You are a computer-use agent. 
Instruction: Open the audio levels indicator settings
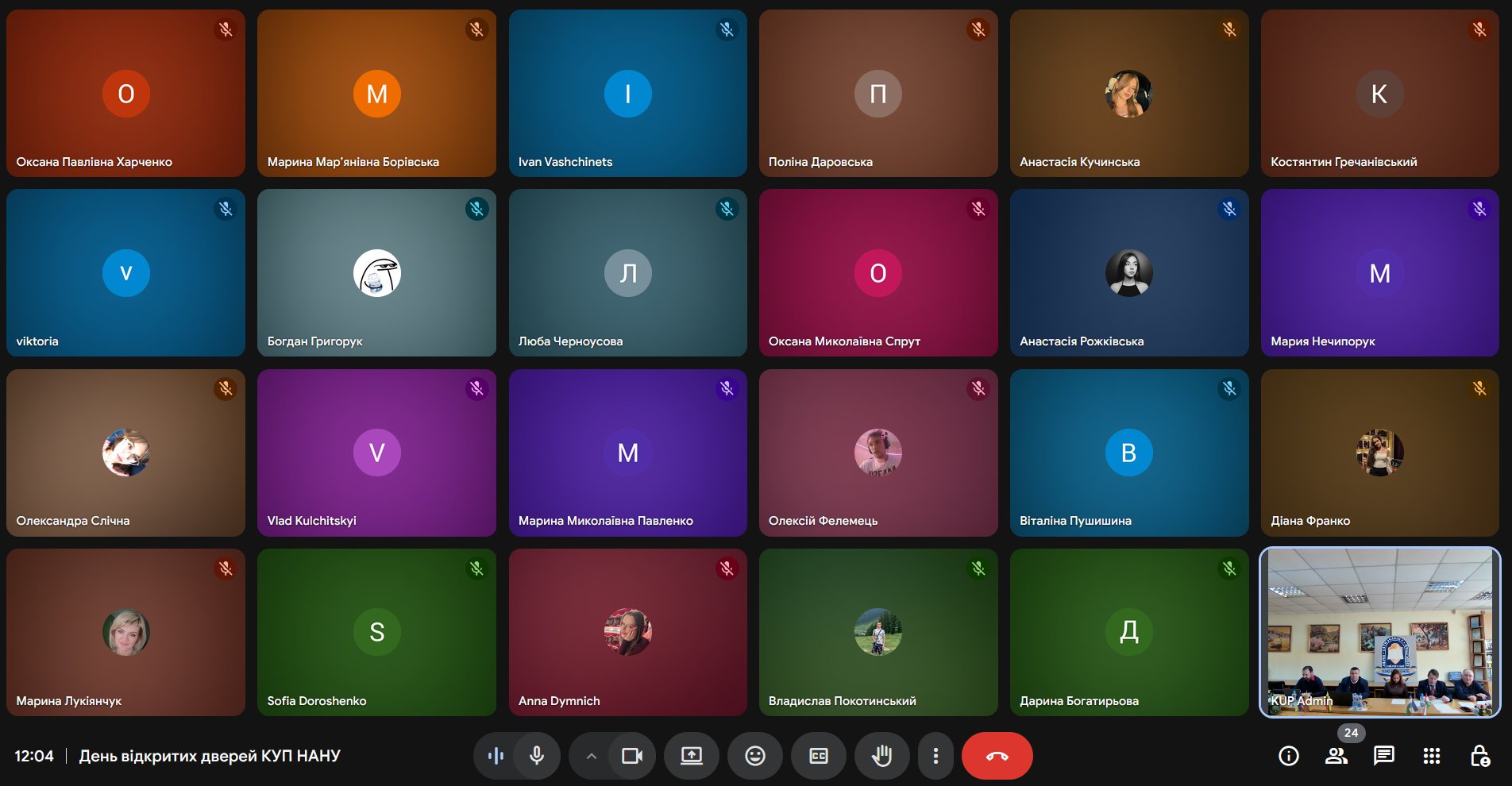tap(496, 756)
